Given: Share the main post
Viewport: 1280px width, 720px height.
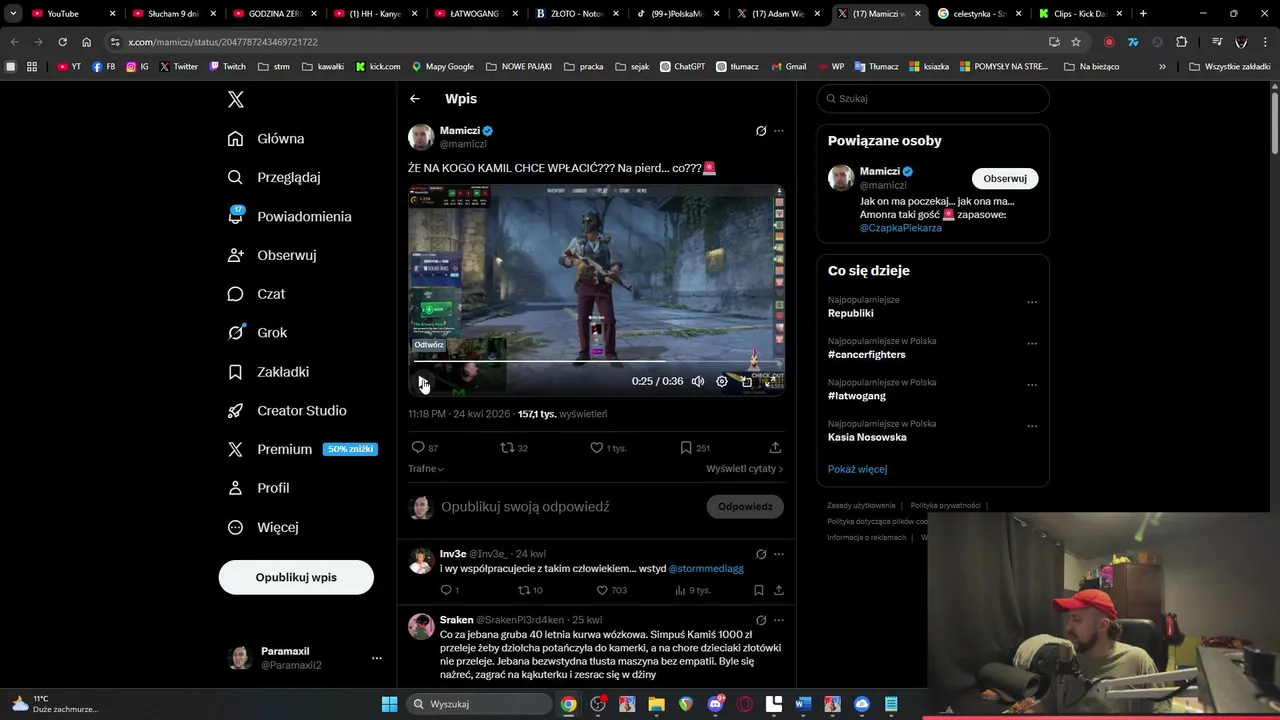Looking at the screenshot, I should (775, 448).
